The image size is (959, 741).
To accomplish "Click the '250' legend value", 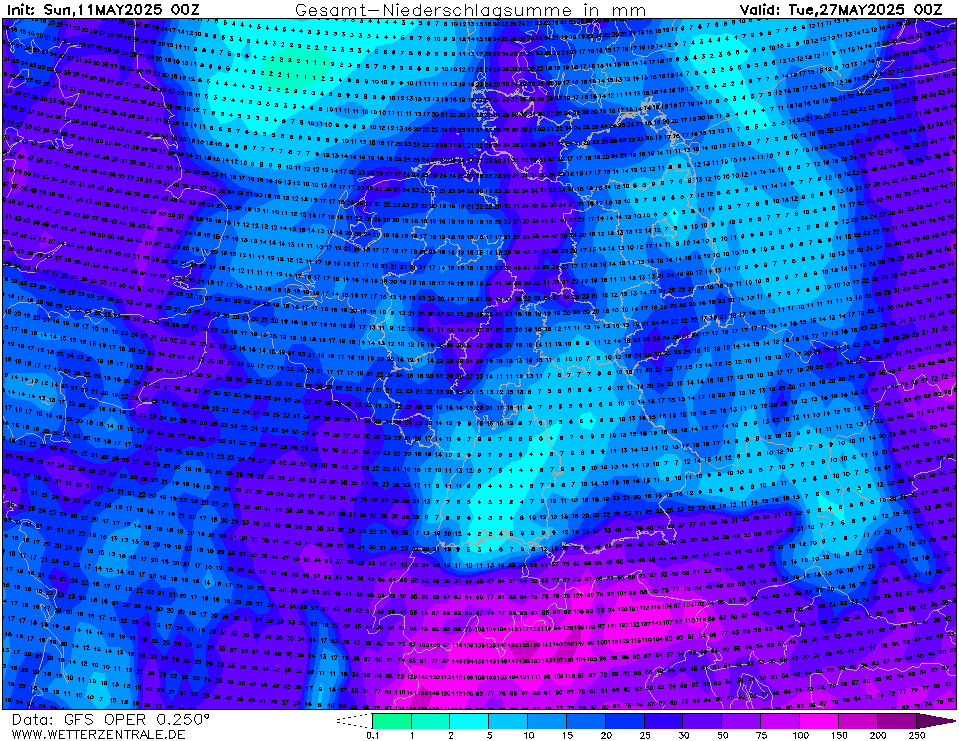I will (x=916, y=735).
